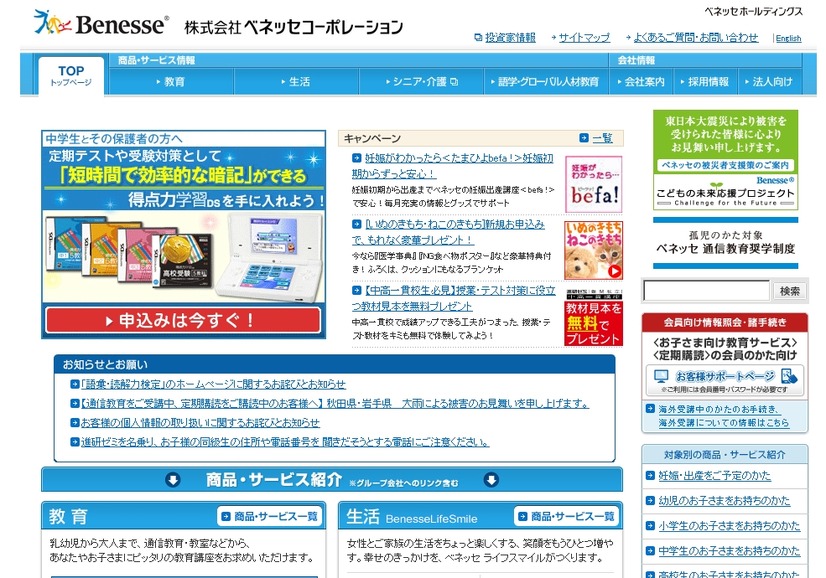Click the red 申込みは今すぐ button
The height and width of the screenshot is (578, 826).
point(183,320)
